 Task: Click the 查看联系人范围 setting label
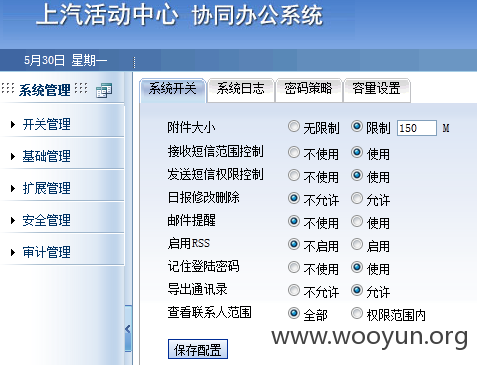point(209,312)
